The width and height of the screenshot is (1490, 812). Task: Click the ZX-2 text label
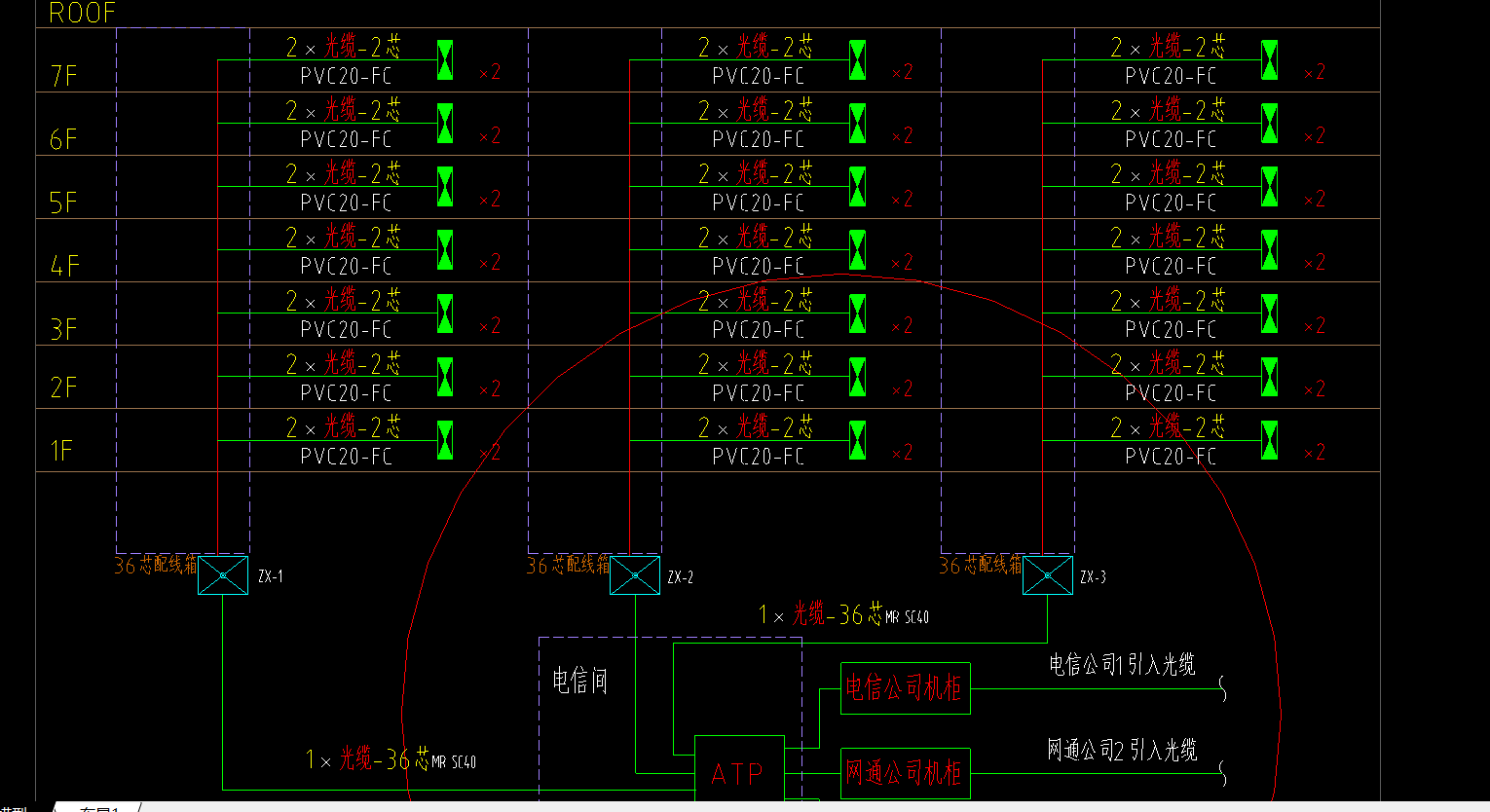[x=681, y=577]
